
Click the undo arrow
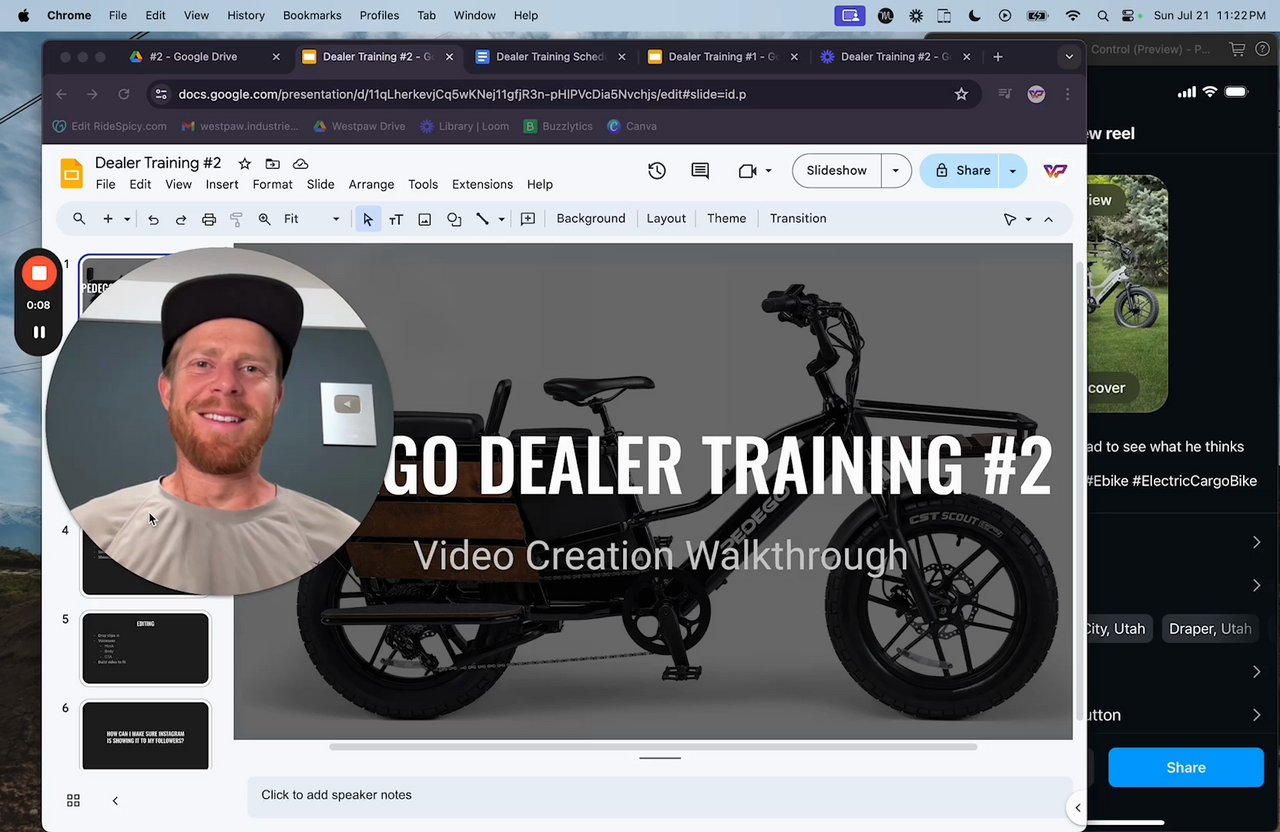click(153, 219)
